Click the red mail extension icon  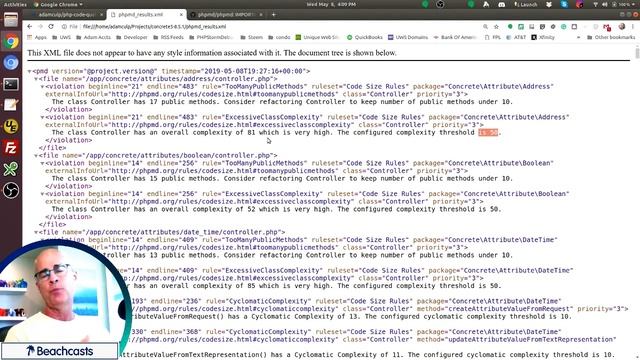[x=607, y=27]
